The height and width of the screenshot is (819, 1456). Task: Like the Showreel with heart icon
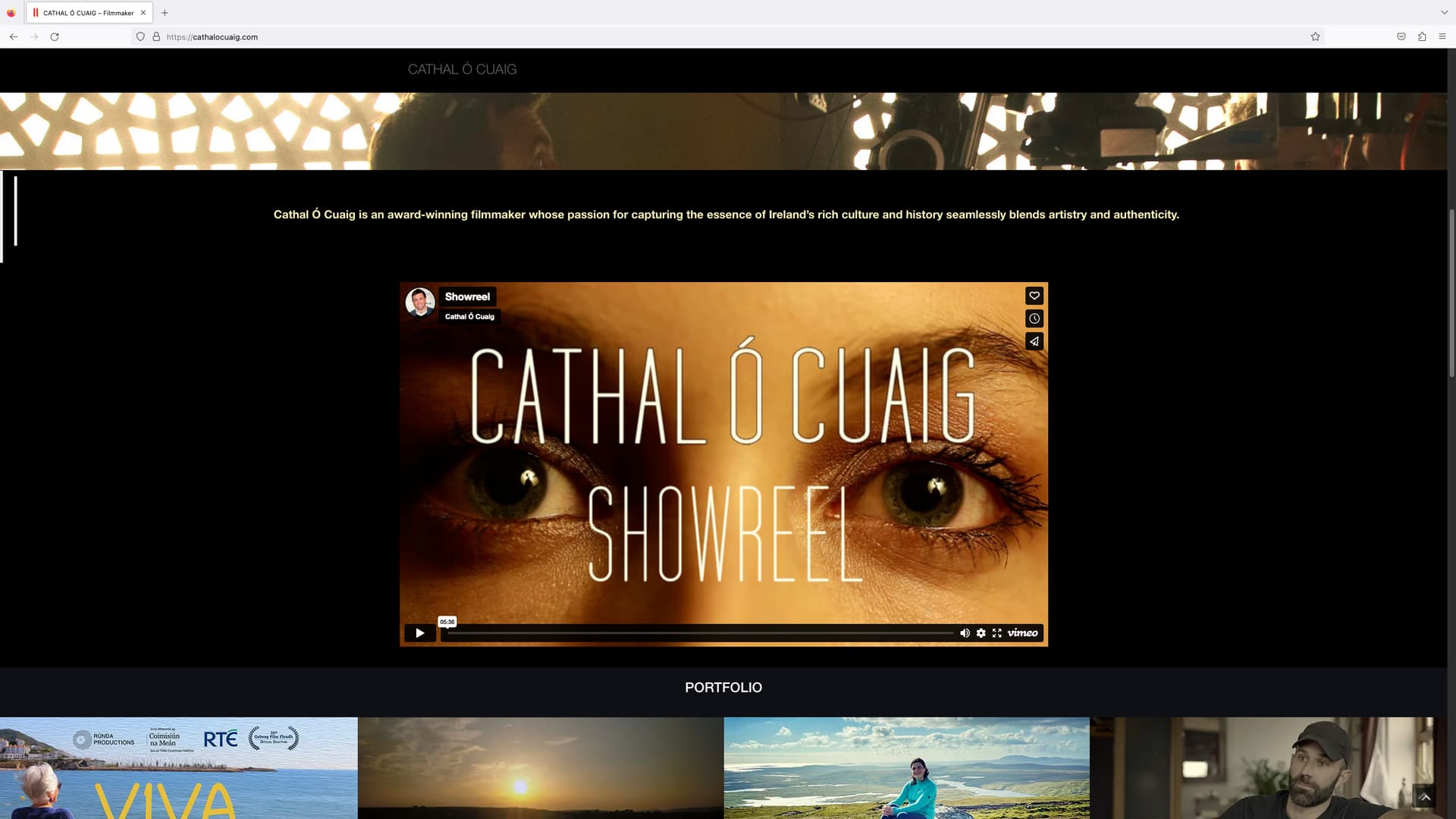coord(1034,296)
